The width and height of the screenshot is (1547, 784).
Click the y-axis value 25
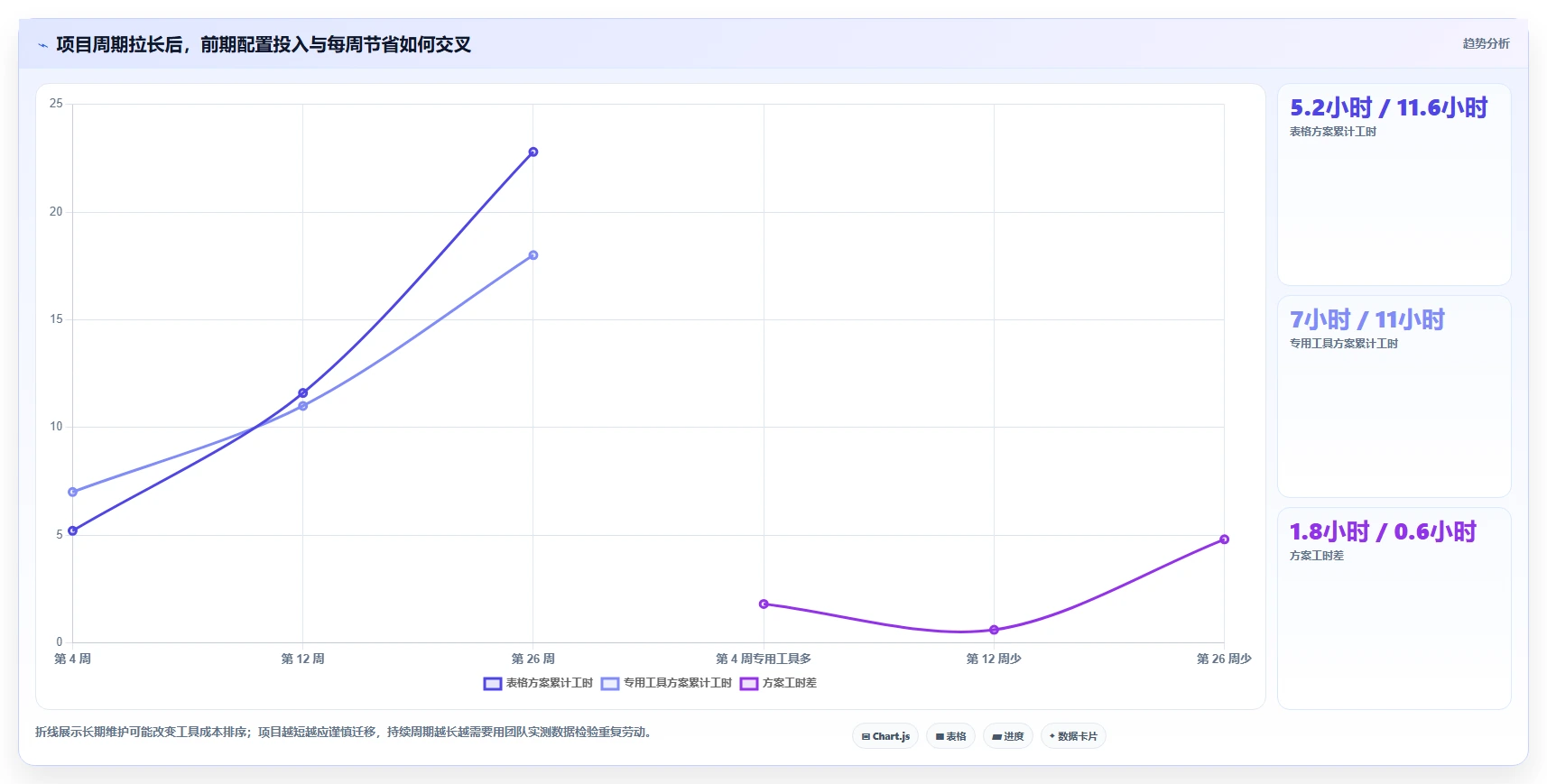pyautogui.click(x=56, y=104)
